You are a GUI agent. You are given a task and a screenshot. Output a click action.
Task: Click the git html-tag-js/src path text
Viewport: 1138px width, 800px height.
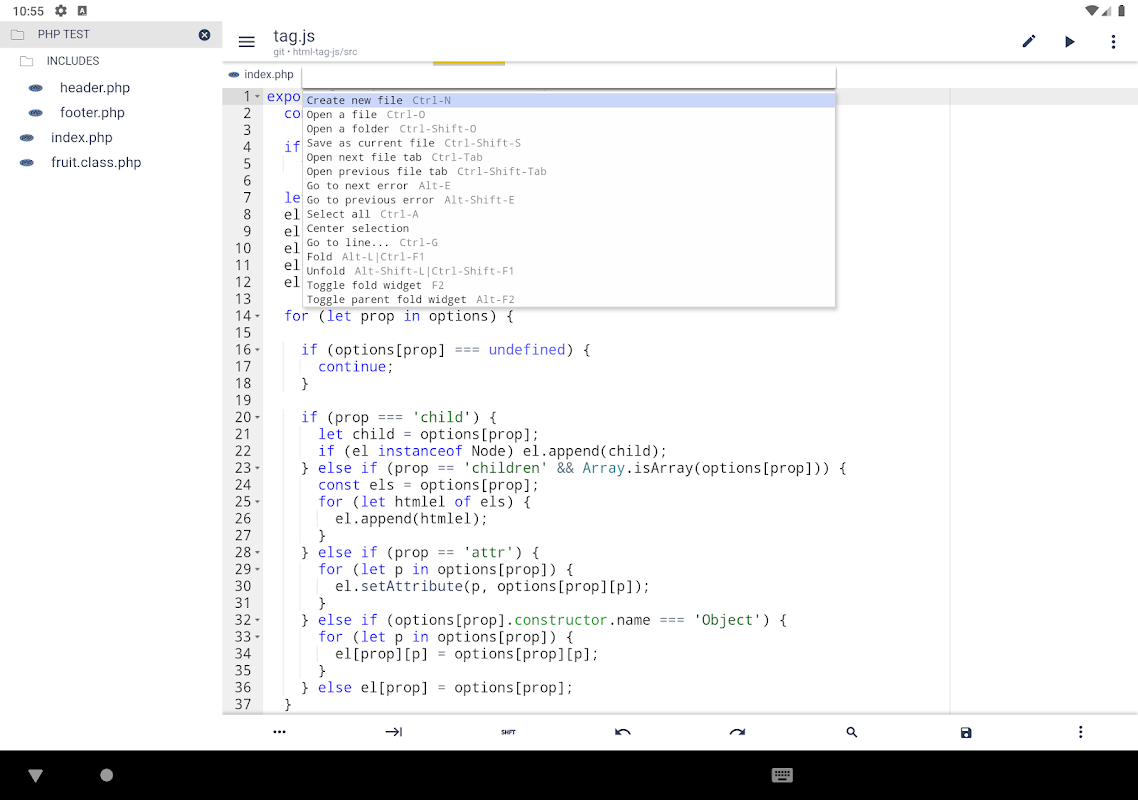[315, 52]
